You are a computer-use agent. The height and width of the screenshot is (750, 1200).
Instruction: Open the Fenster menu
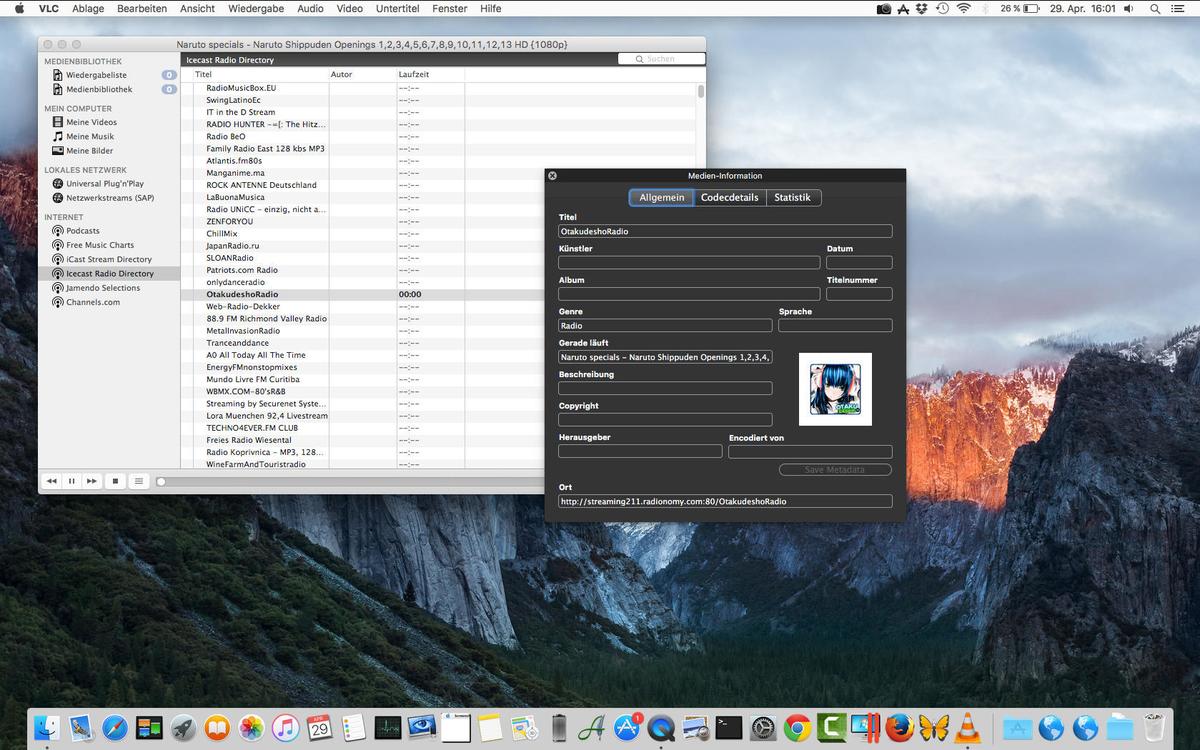pos(450,8)
